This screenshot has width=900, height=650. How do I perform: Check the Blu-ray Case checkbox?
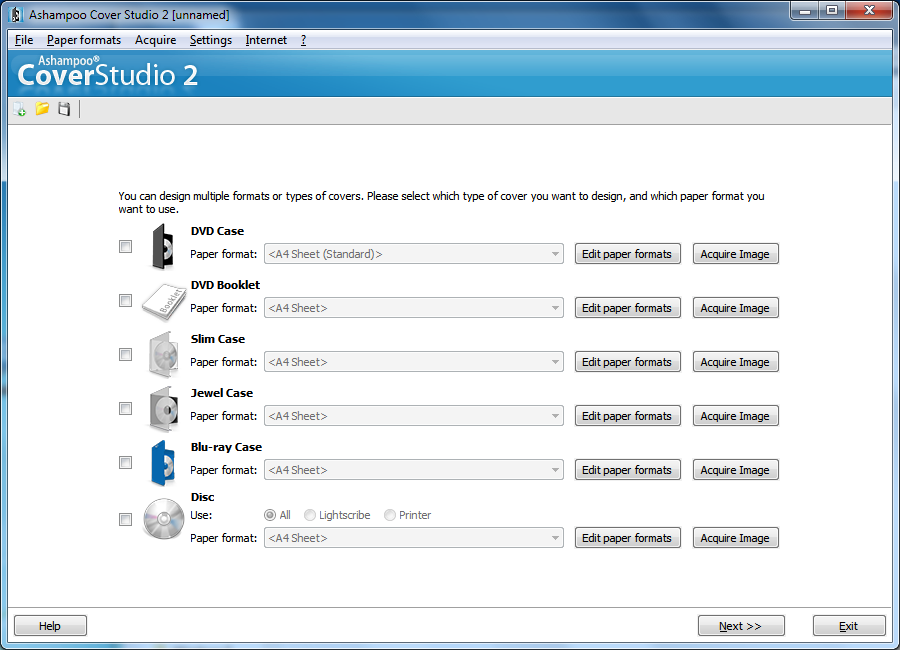click(125, 462)
